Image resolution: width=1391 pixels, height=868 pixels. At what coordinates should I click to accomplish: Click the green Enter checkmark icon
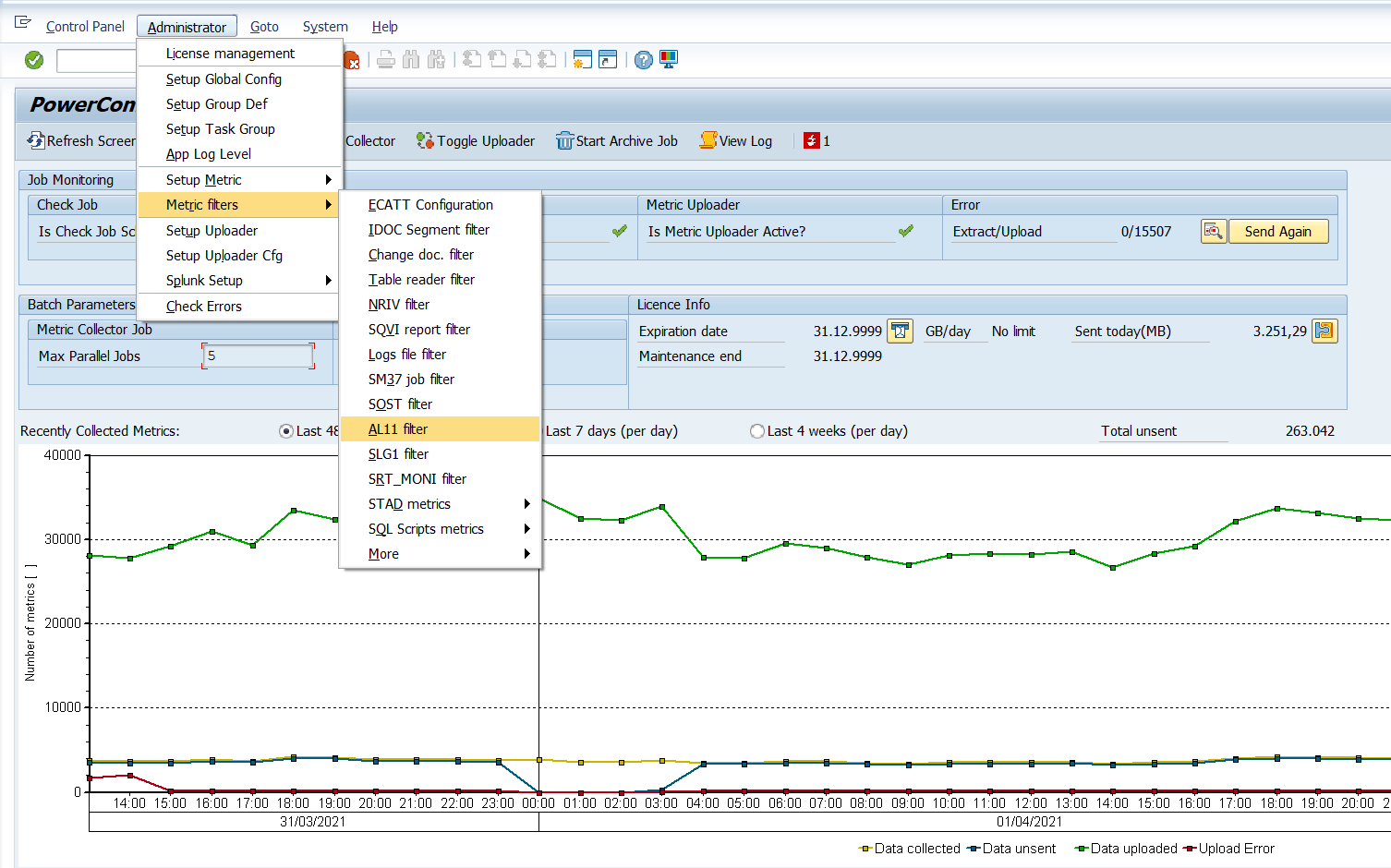click(x=34, y=60)
